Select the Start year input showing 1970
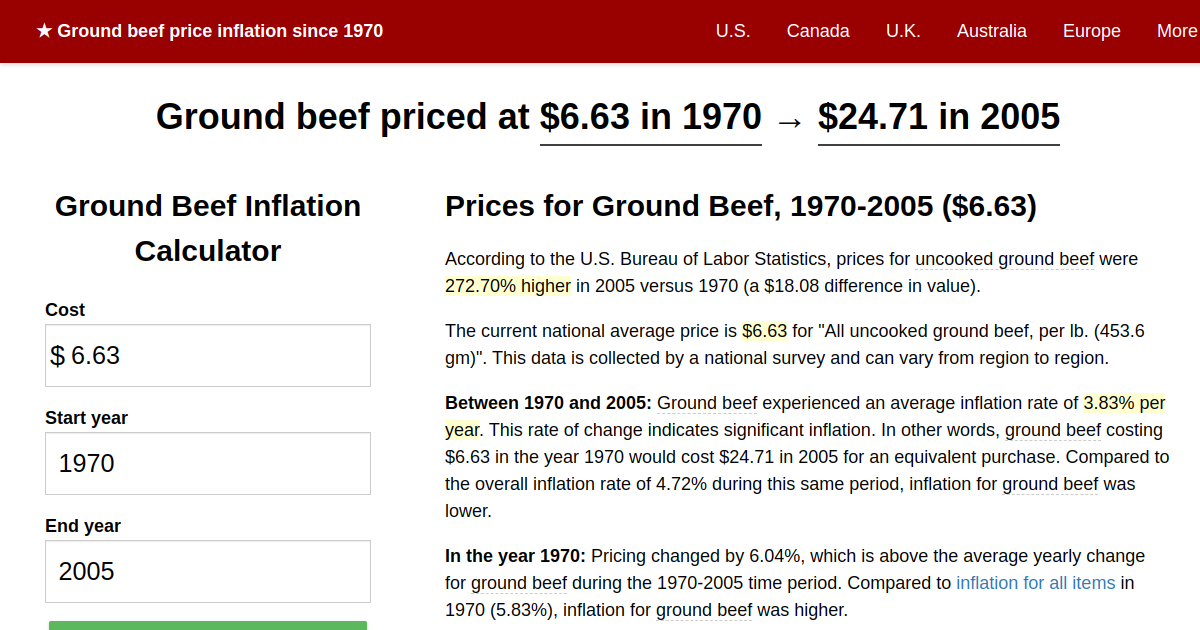The height and width of the screenshot is (630, 1200). 207,463
